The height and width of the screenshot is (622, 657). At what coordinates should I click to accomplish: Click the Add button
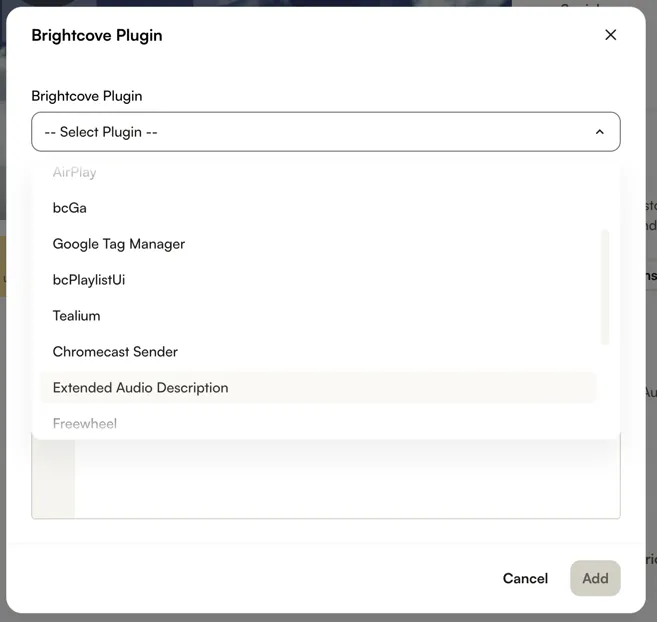click(x=595, y=578)
